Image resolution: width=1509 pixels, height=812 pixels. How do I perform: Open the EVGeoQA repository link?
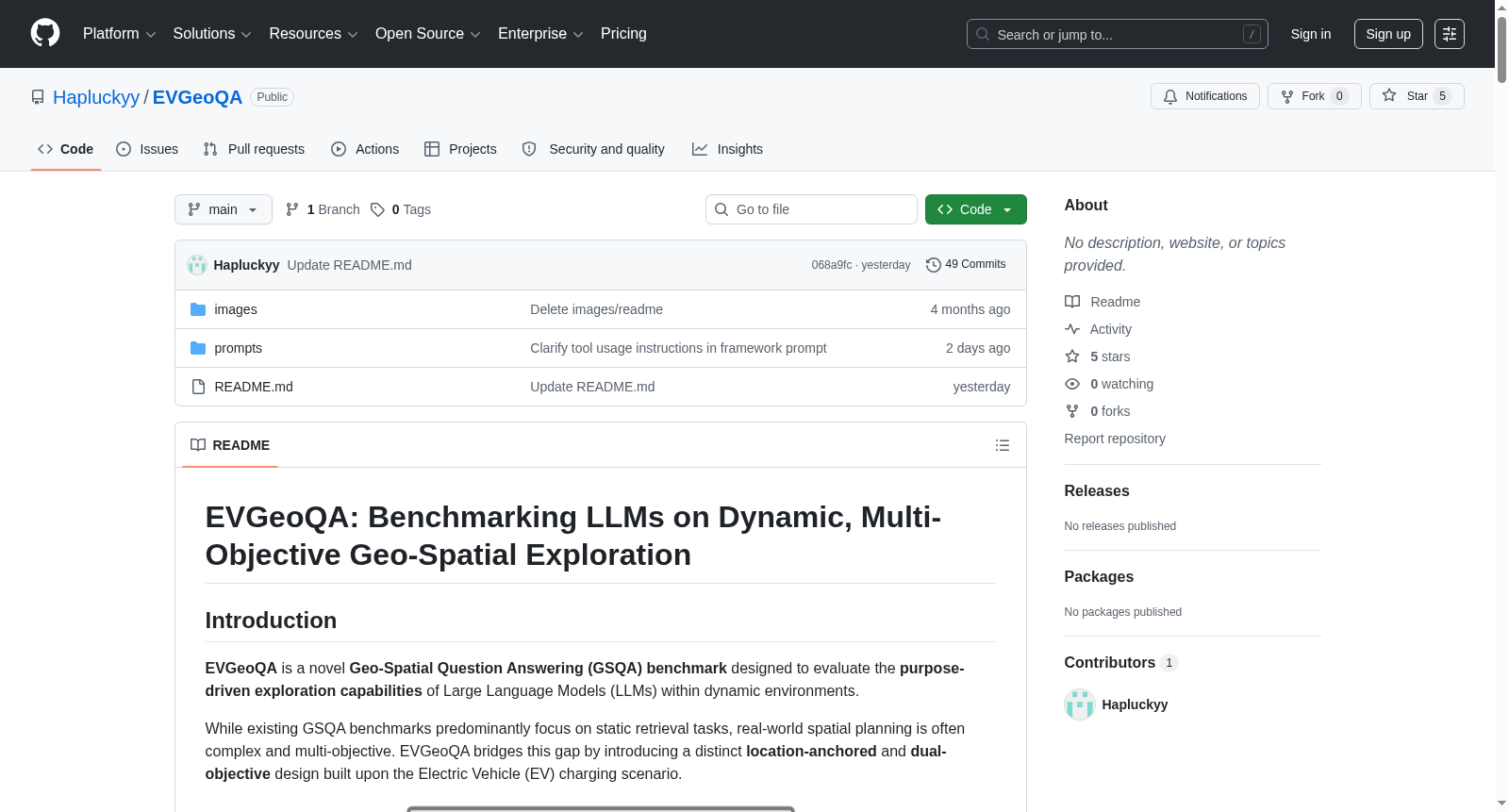pos(197,97)
